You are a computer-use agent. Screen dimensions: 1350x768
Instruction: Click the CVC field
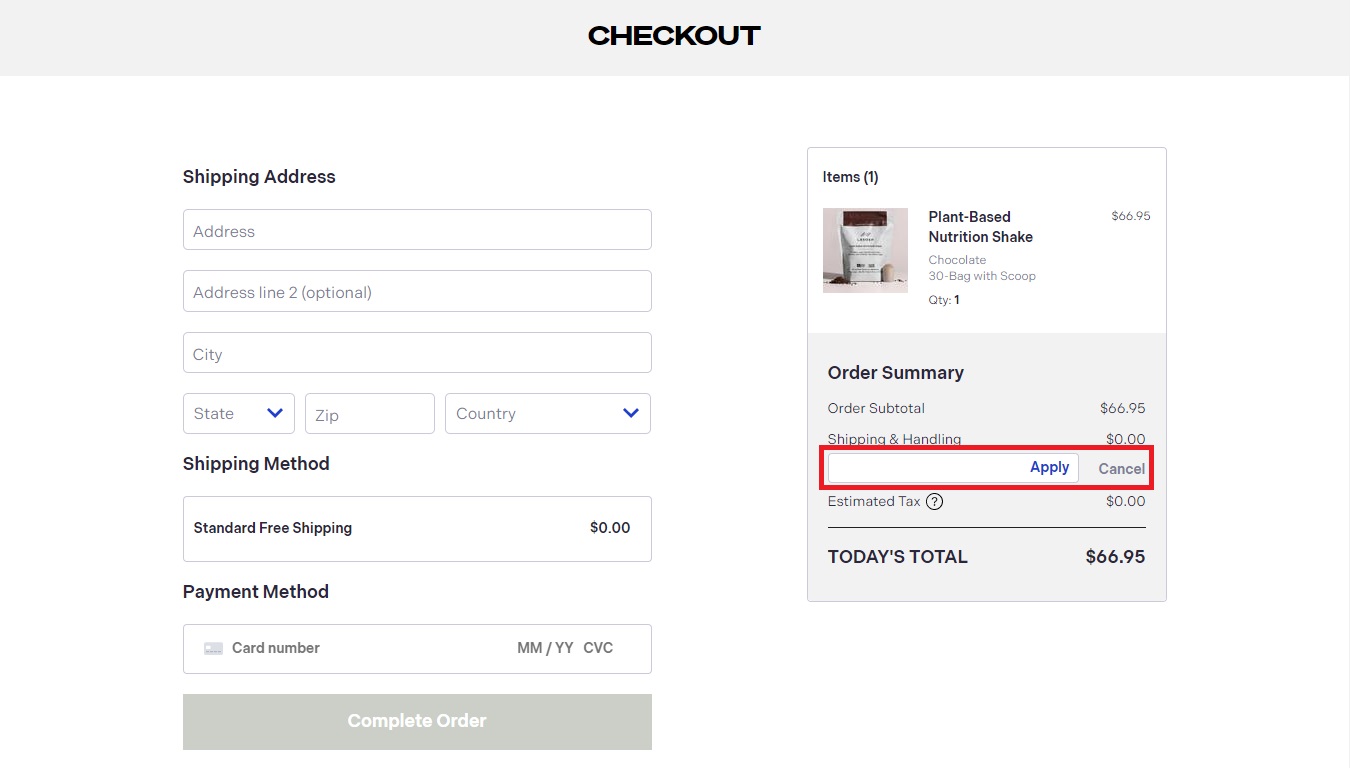point(598,648)
